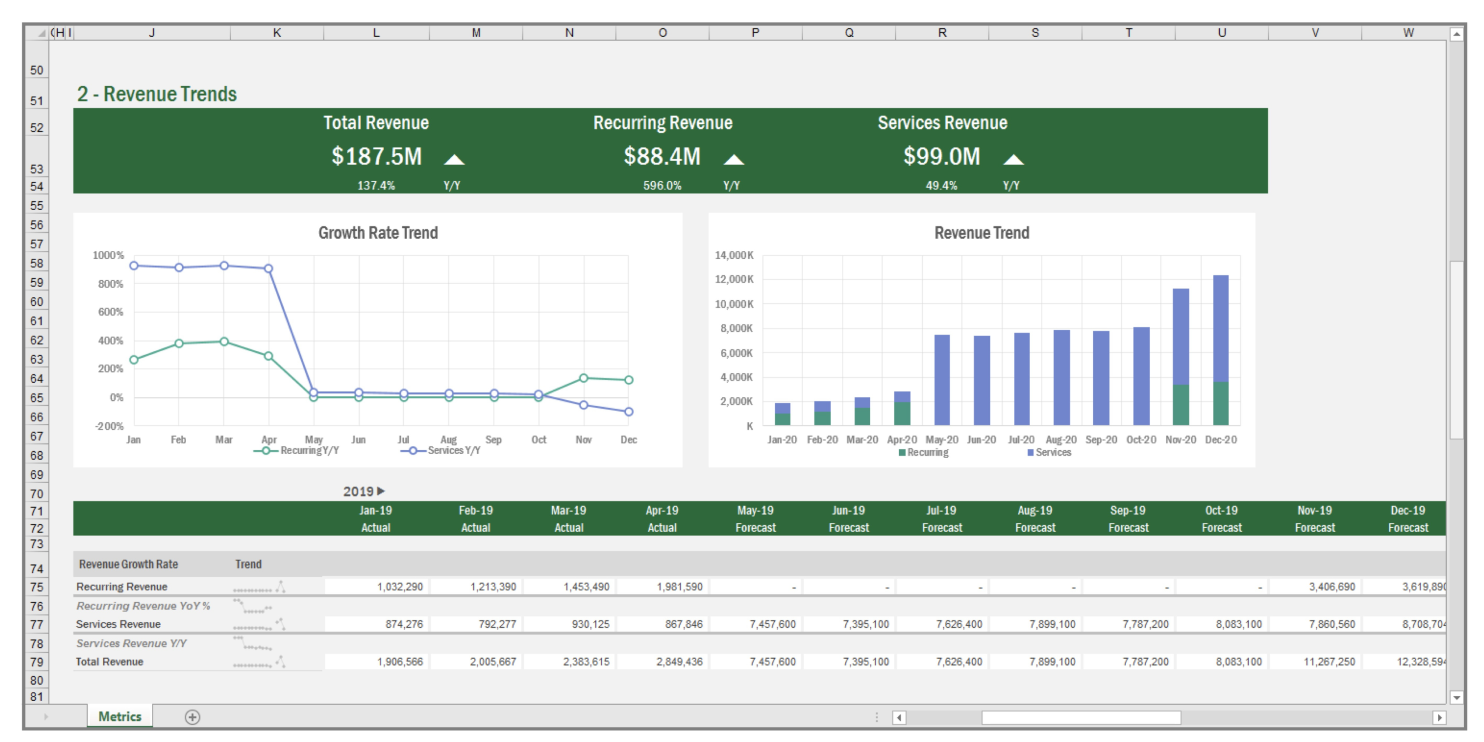This screenshot has height=742, width=1484.
Task: Add a new sheet with the plus icon
Action: click(x=192, y=717)
